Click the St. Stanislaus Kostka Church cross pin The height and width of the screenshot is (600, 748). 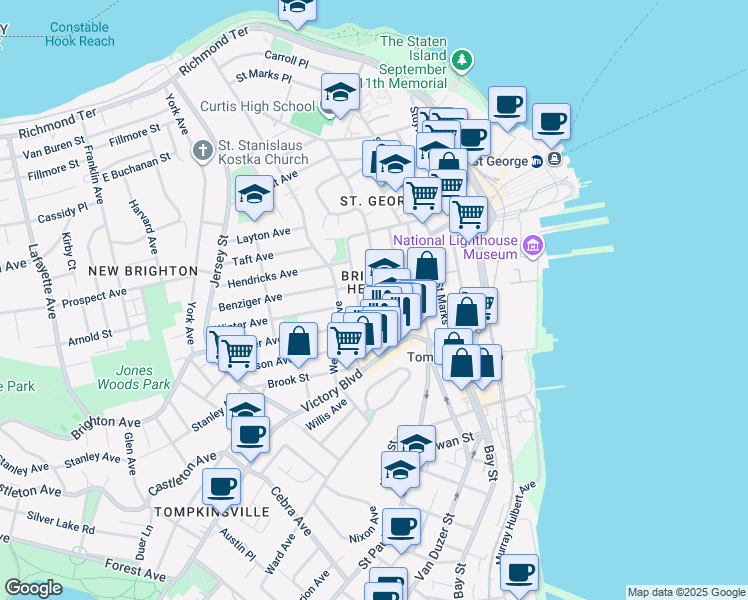[x=203, y=151]
